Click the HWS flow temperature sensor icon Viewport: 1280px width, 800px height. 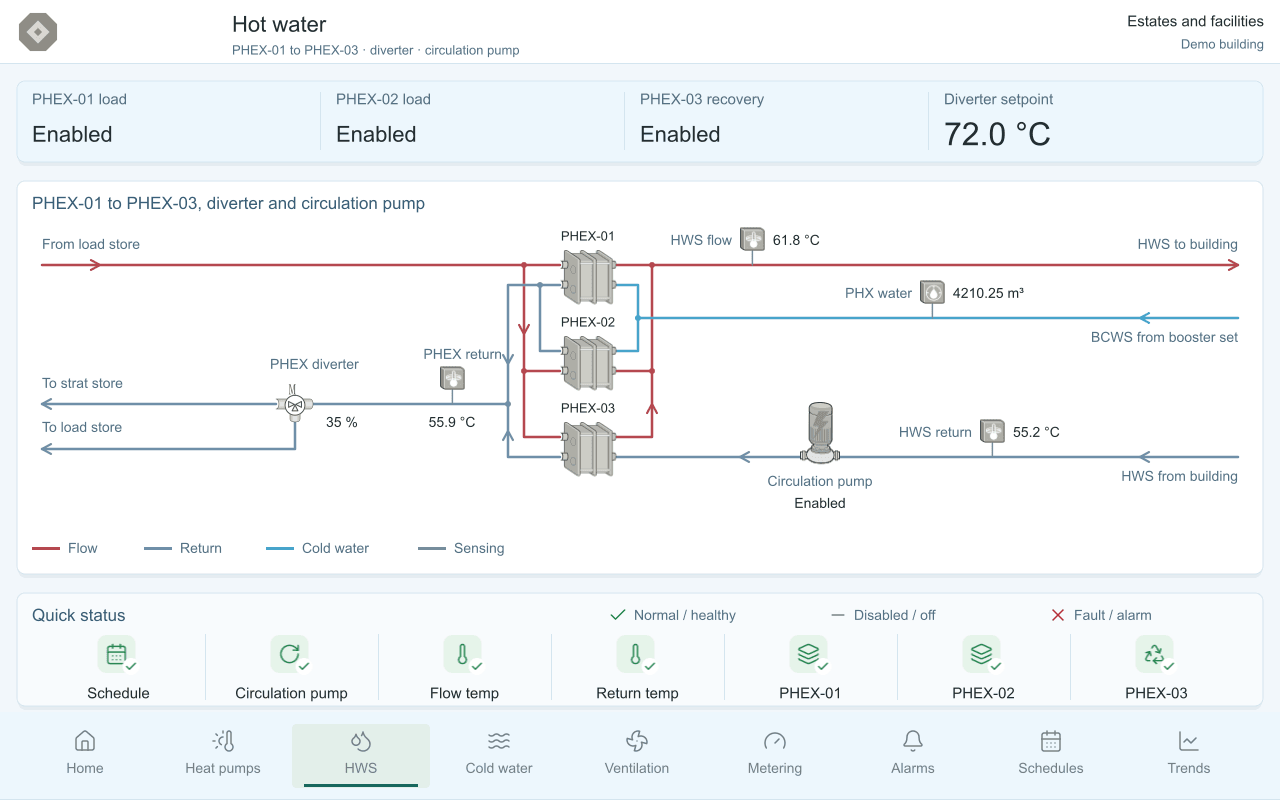point(752,239)
